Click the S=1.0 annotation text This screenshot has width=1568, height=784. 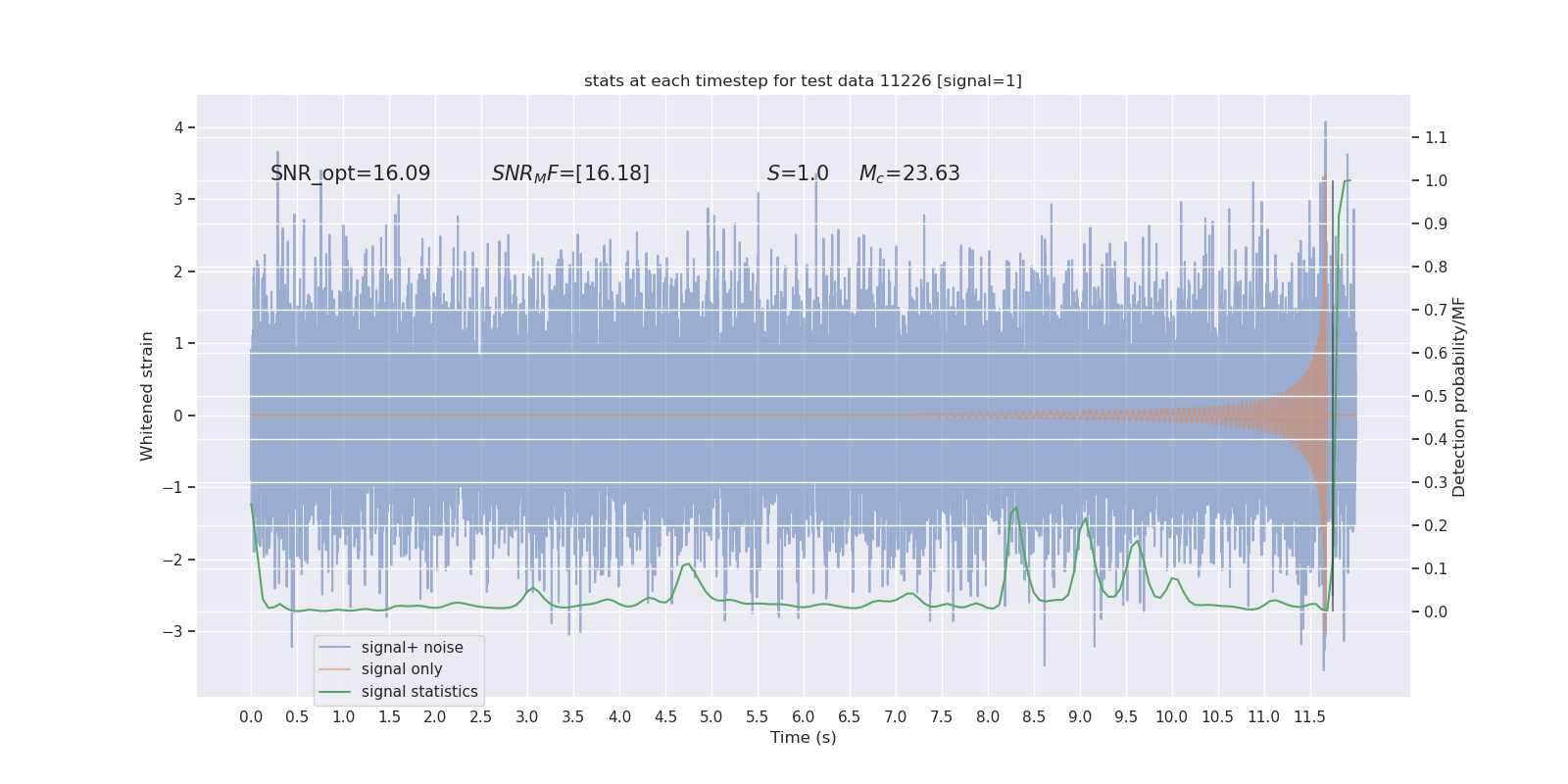click(x=798, y=173)
